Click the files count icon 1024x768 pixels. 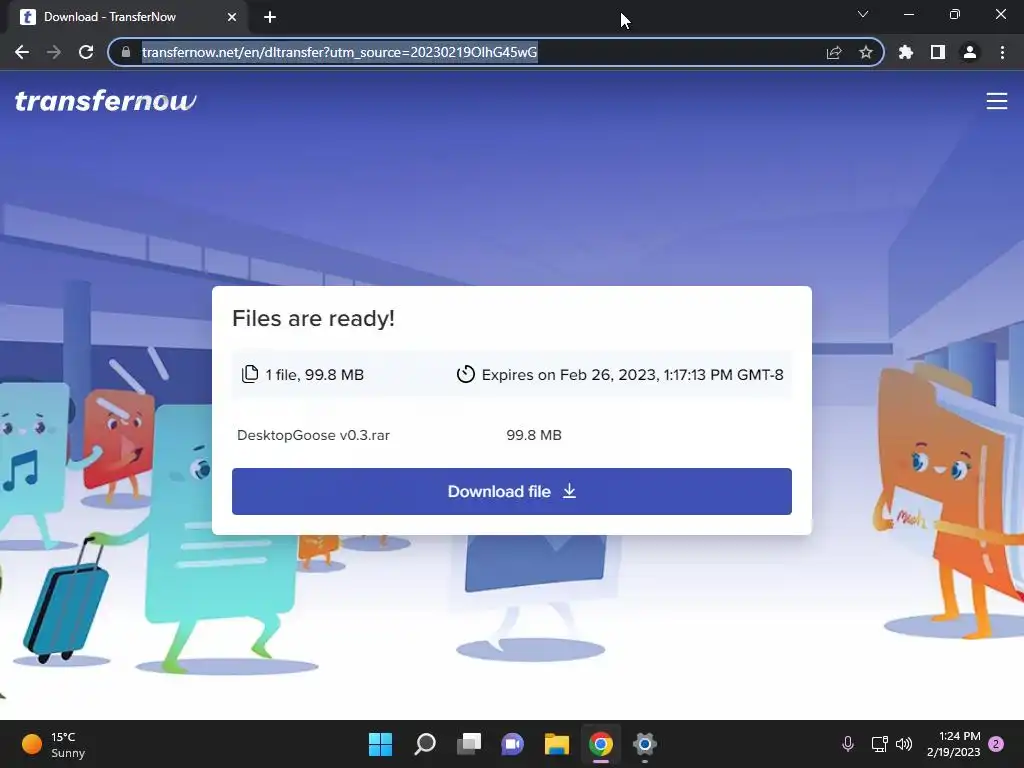coord(249,374)
